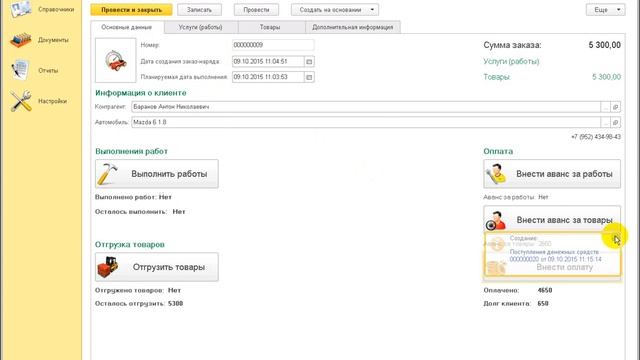Switch to the Услуги (работы) tab
Viewport: 640px width, 360px height.
pos(200,27)
